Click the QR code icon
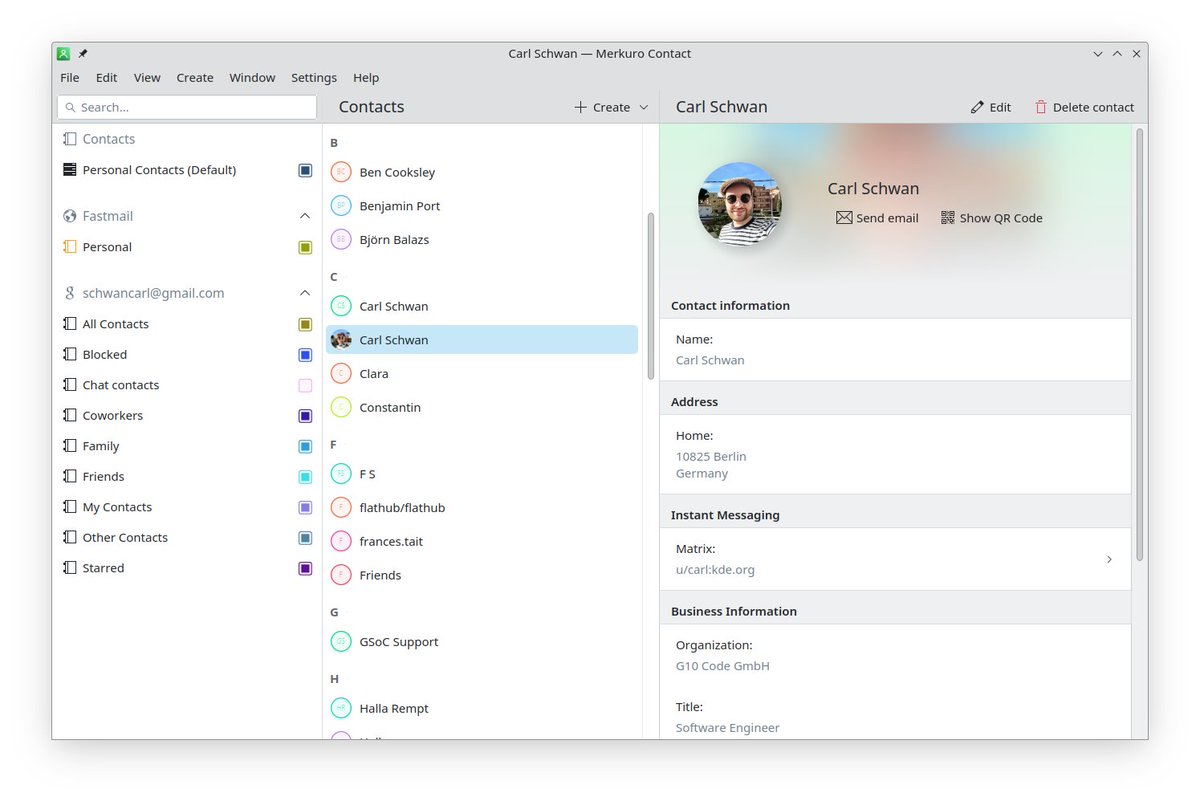 coord(948,217)
